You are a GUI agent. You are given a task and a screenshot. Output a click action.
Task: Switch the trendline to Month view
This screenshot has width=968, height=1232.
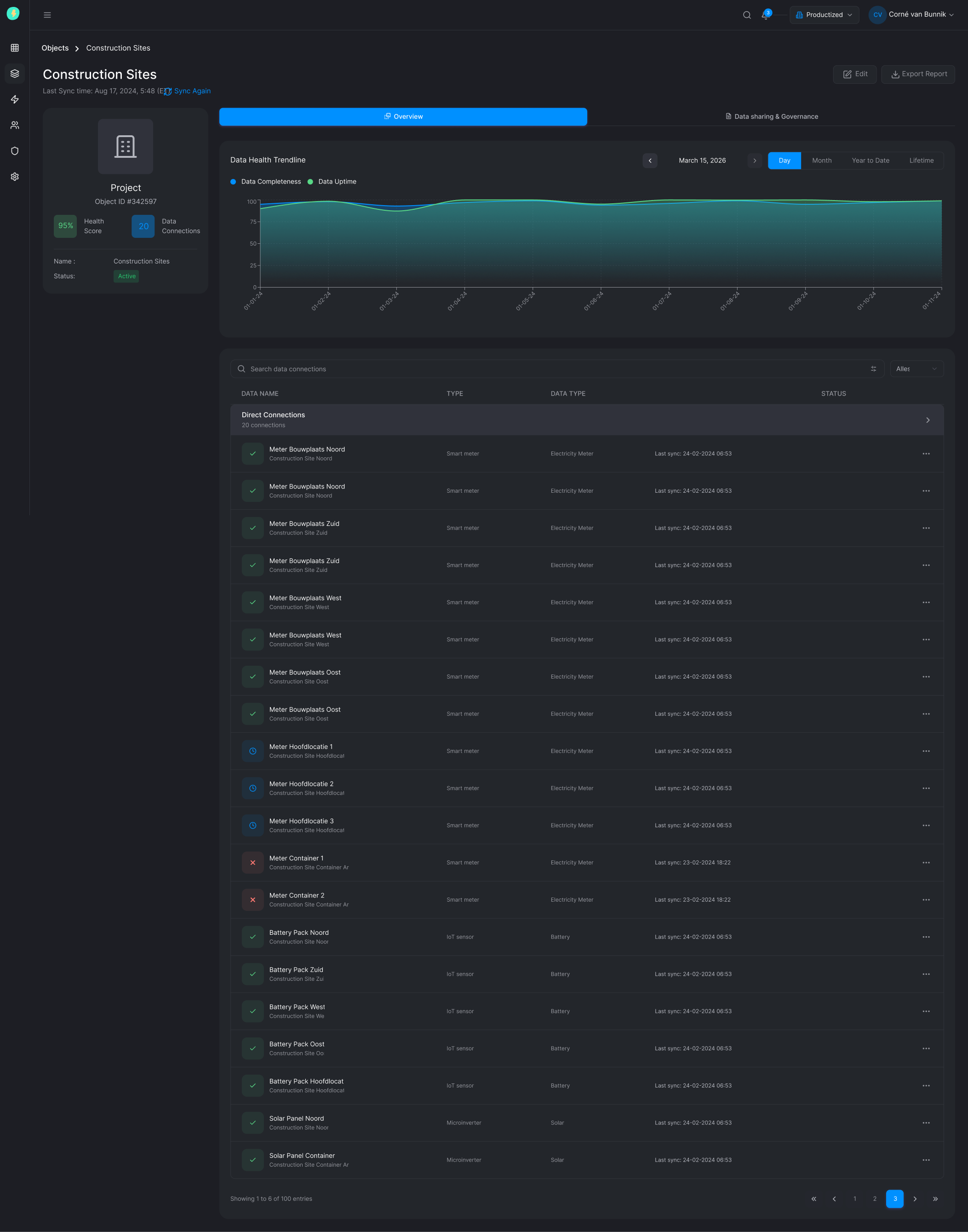821,161
